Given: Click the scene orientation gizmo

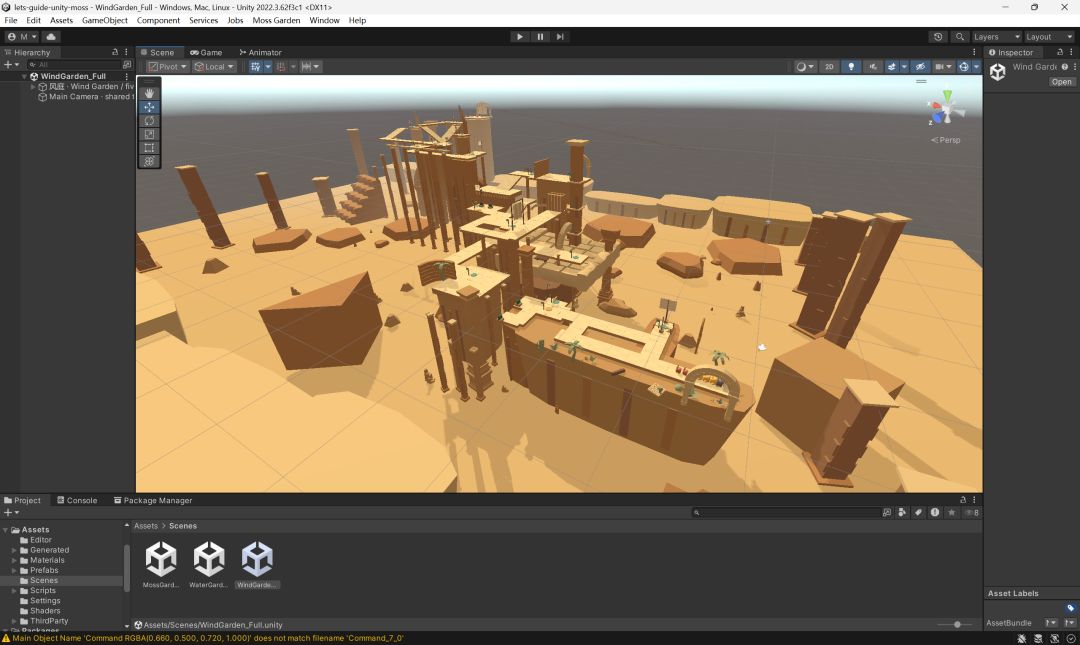Looking at the screenshot, I should 946,109.
